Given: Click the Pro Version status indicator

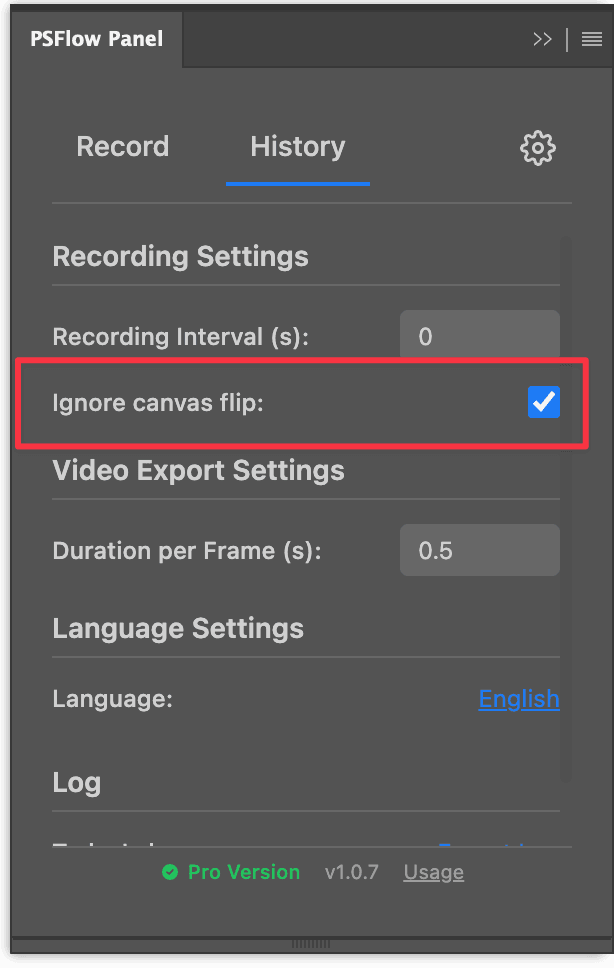Looking at the screenshot, I should 230,872.
